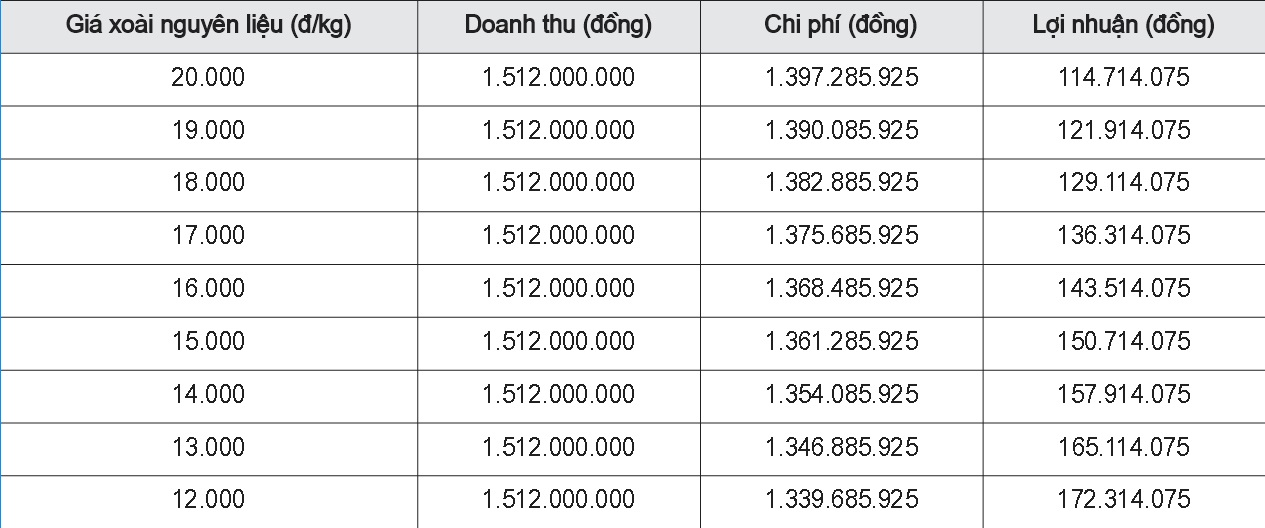Click the cost value 1.368.485.925
This screenshot has width=1265, height=528.
pyautogui.click(x=841, y=290)
